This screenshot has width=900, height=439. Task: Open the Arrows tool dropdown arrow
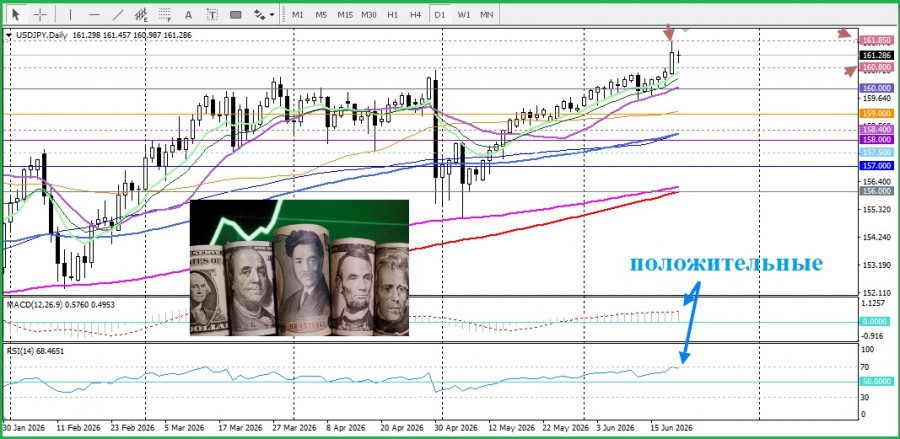point(271,15)
